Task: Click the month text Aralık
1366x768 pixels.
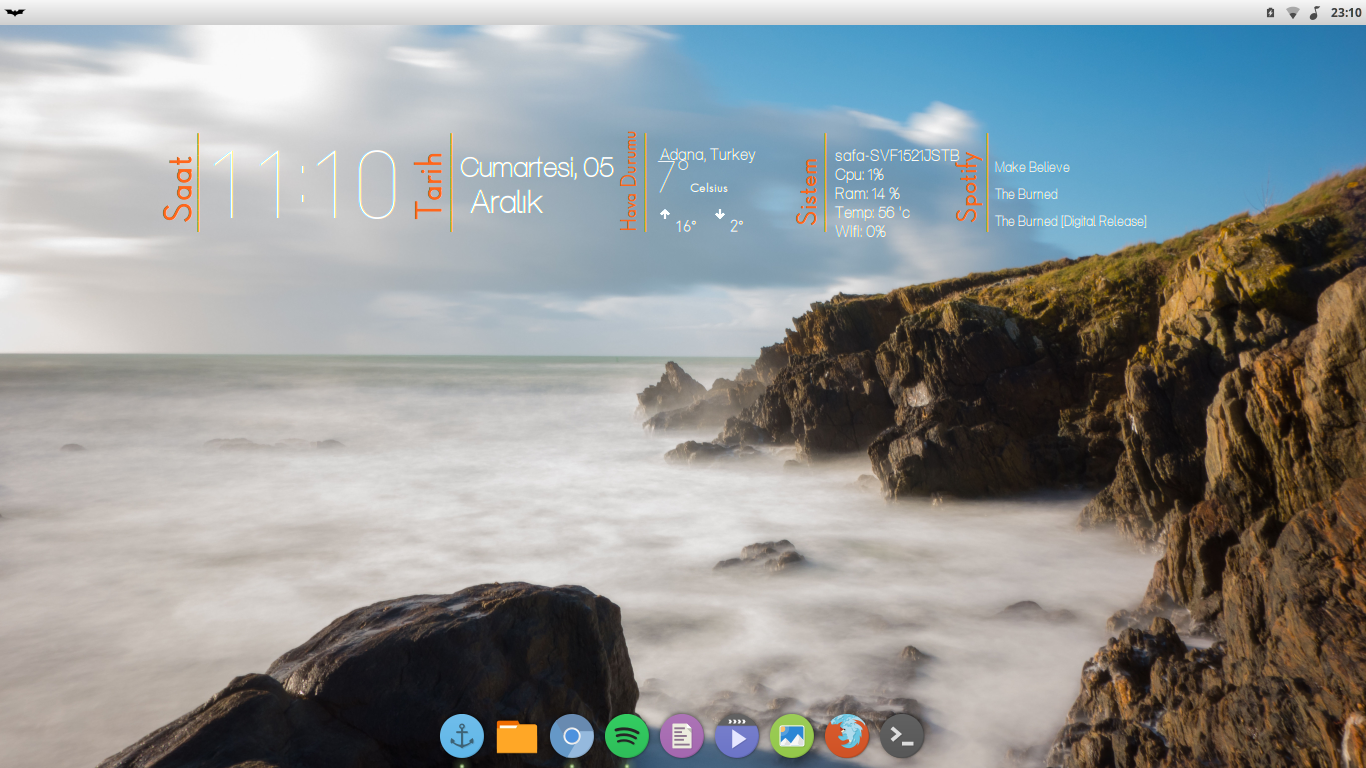Action: 506,202
